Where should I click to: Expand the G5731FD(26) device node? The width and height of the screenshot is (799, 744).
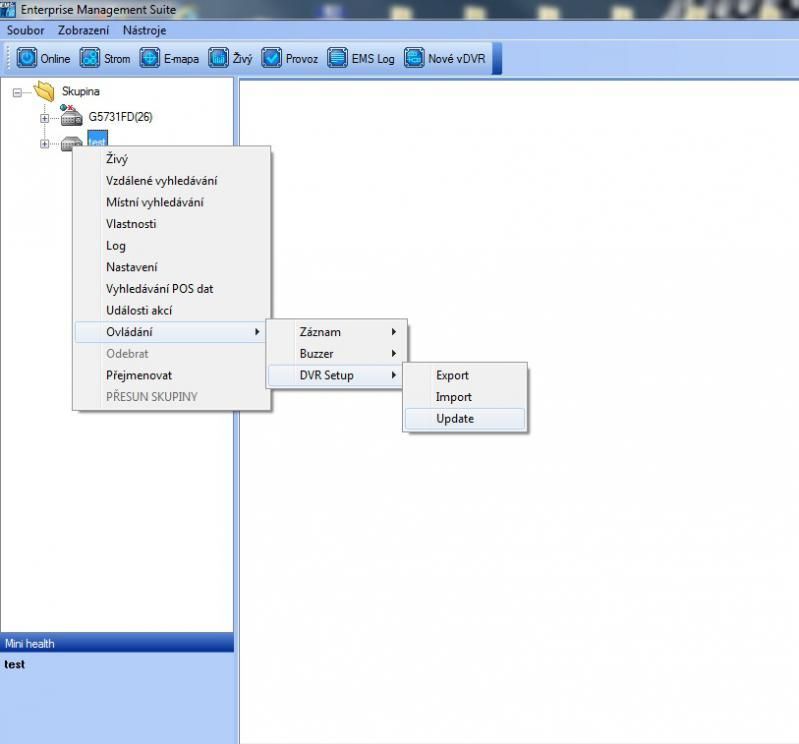point(44,118)
